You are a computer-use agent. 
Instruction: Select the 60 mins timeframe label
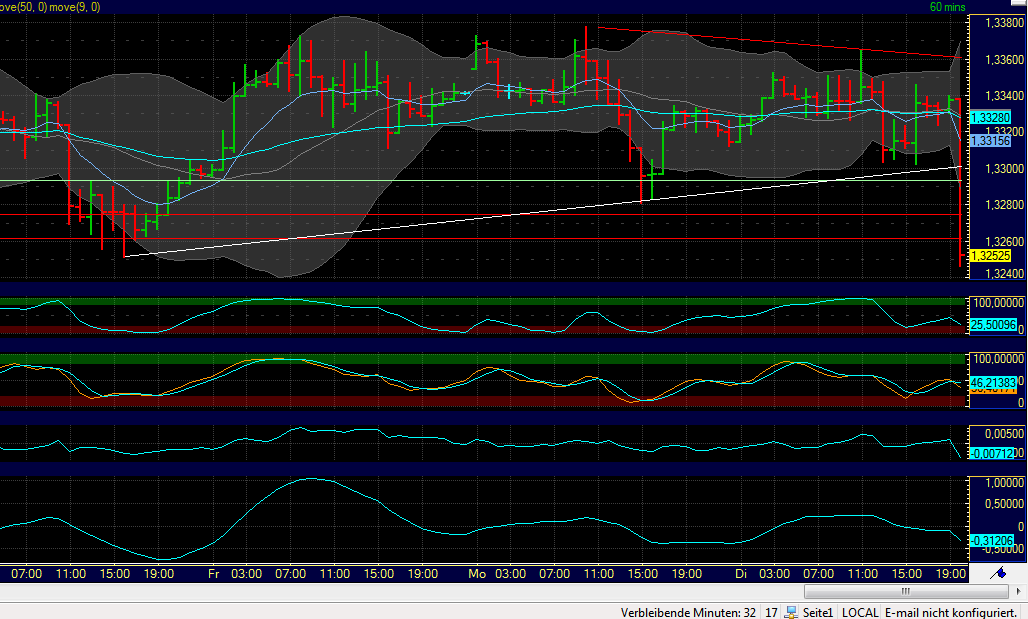[x=946, y=6]
